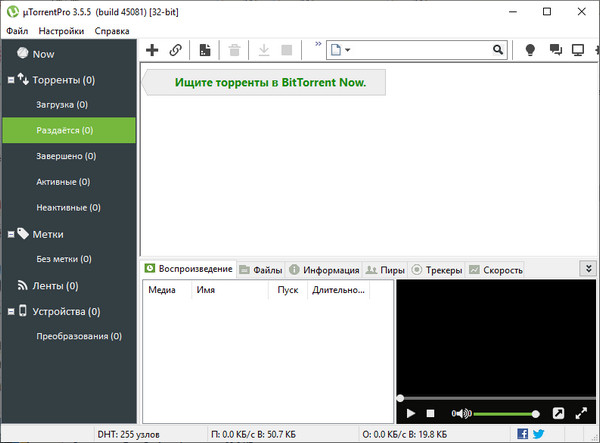The image size is (600, 443).
Task: Click the µTorrent logo in title bar
Action: point(13,12)
